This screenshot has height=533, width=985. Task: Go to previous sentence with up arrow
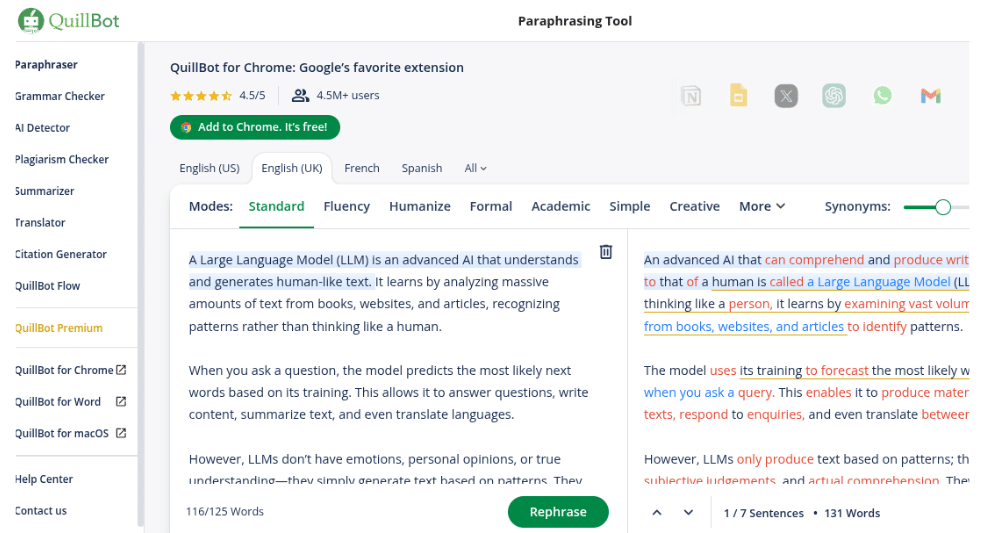(656, 512)
